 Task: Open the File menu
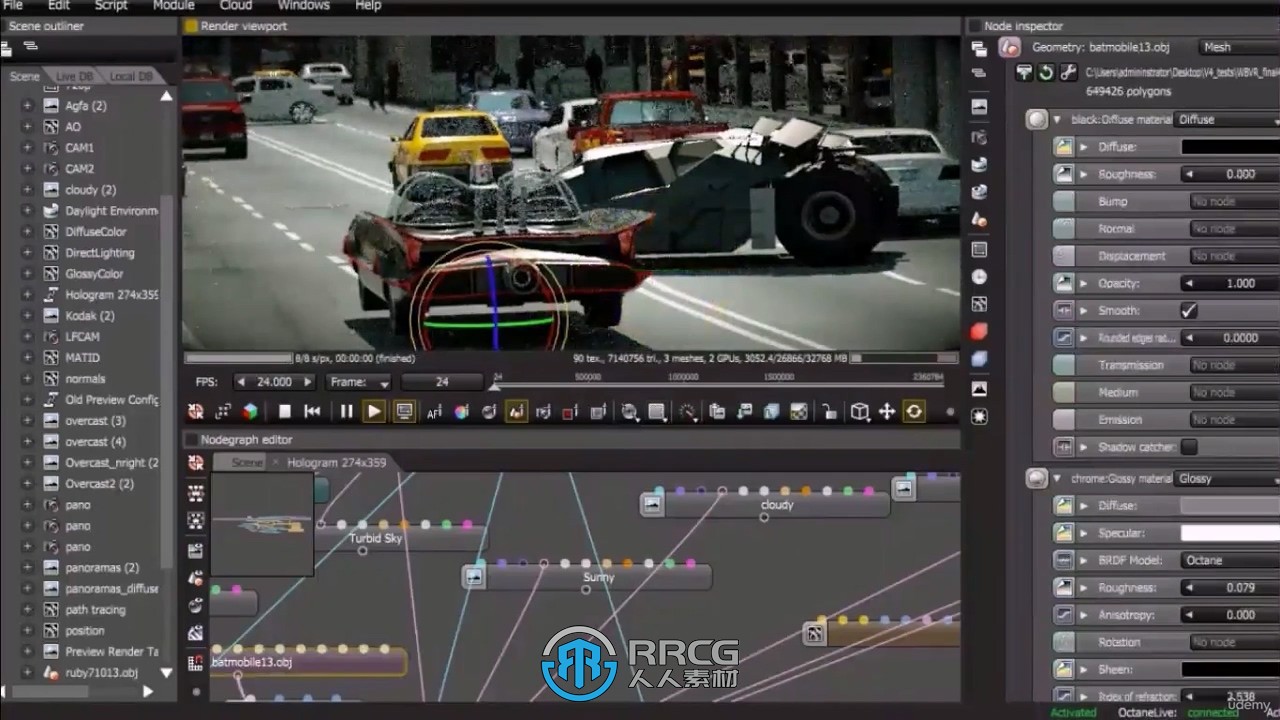click(x=12, y=5)
